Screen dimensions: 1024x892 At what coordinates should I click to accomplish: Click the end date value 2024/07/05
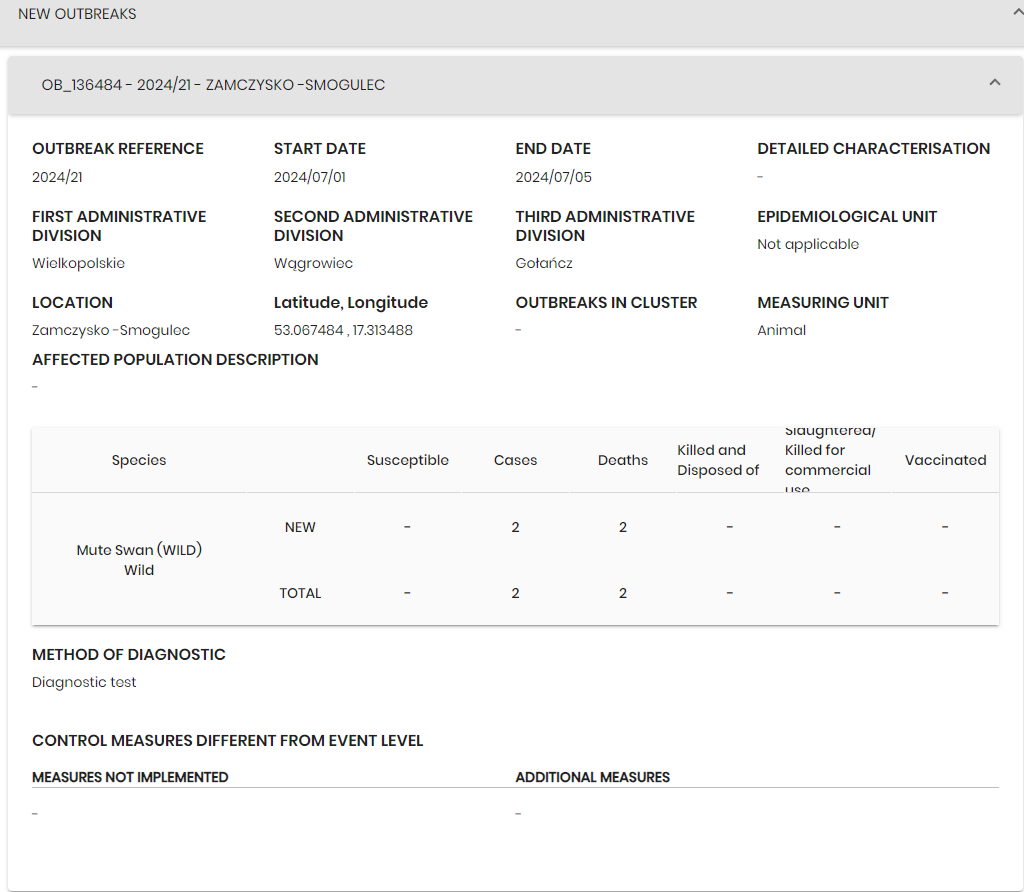pyautogui.click(x=551, y=177)
